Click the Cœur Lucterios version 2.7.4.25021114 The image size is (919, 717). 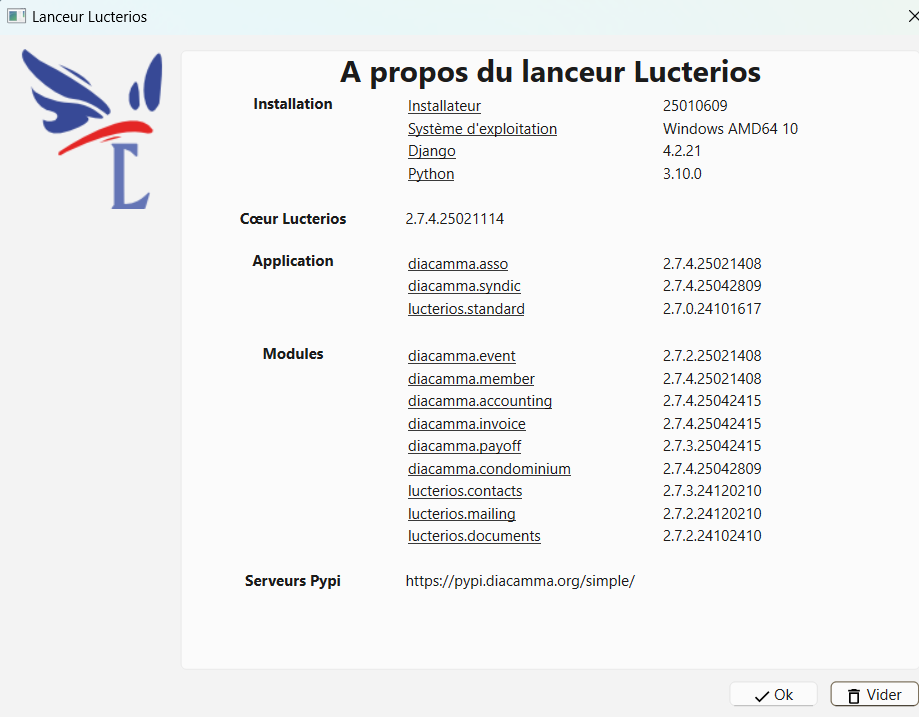[455, 219]
